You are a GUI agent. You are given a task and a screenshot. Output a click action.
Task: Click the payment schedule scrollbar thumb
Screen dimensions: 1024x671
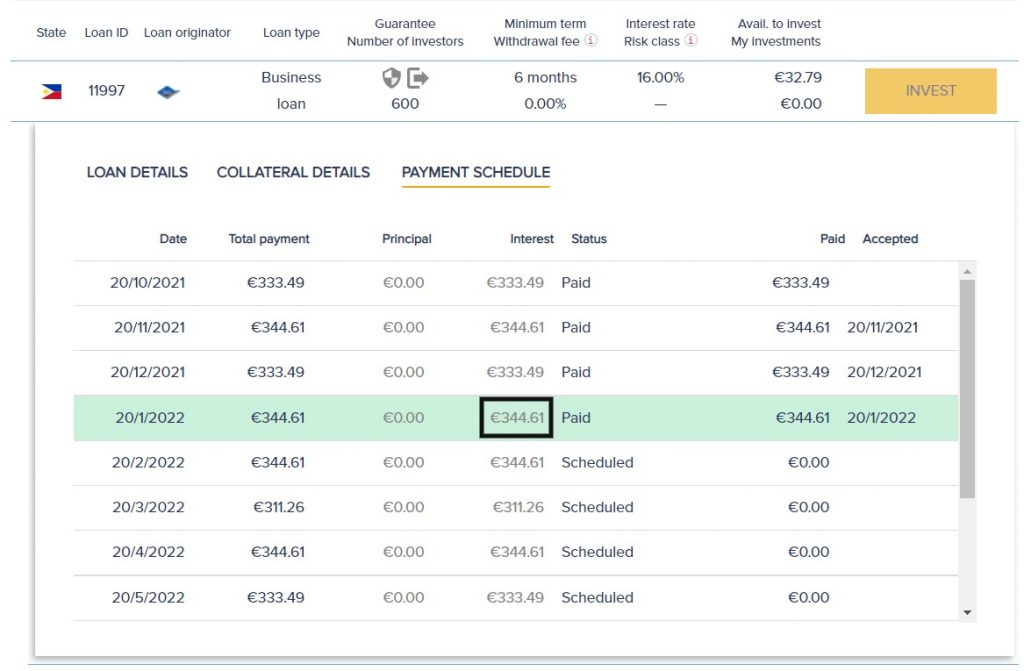[967, 388]
